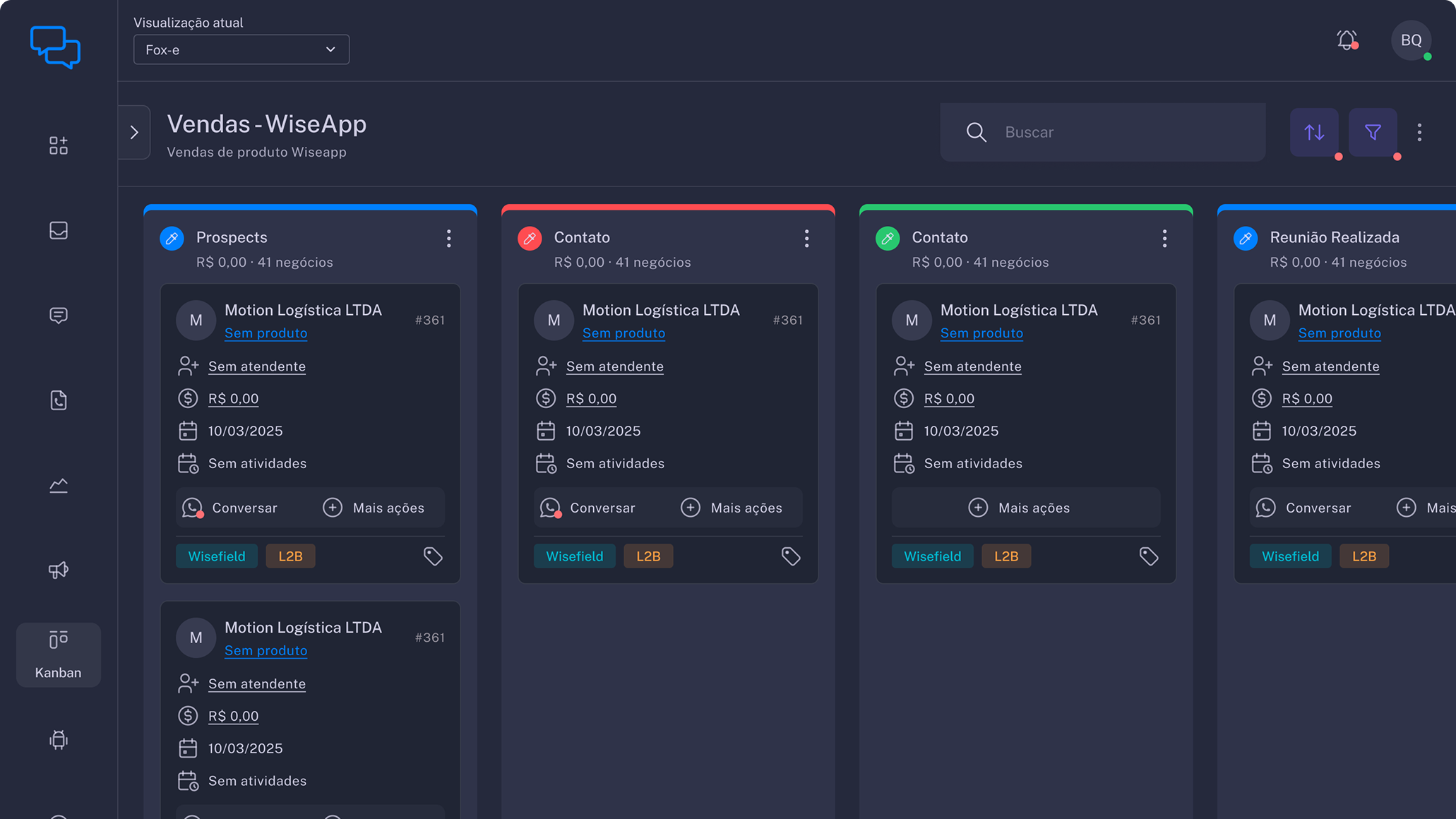Open the inbox icon in sidebar
1456x819 pixels.
pyautogui.click(x=59, y=231)
